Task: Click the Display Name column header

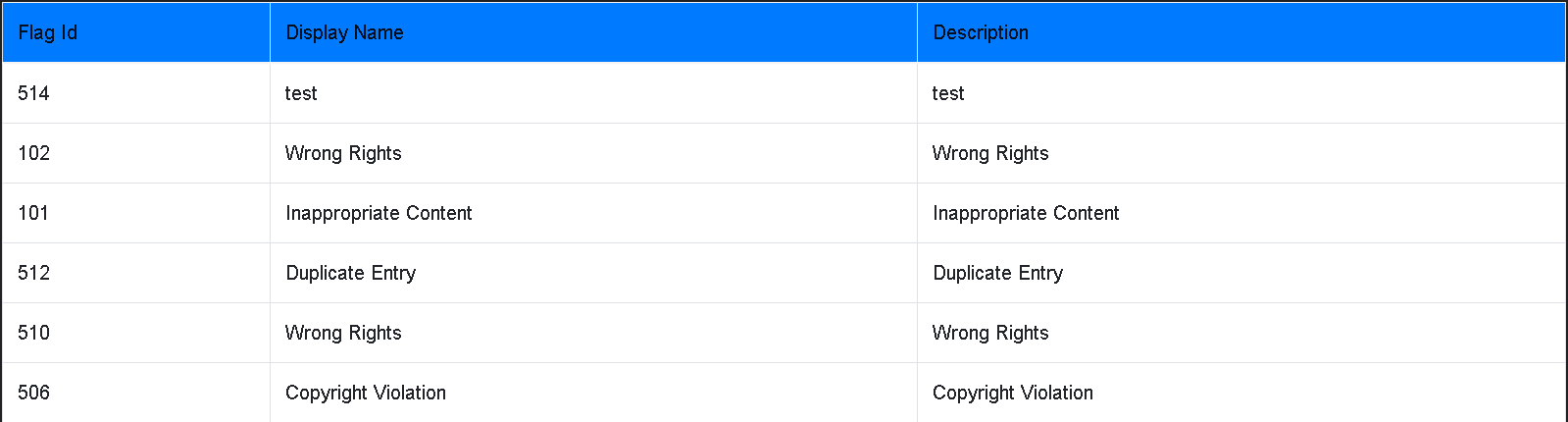Action: click(593, 32)
